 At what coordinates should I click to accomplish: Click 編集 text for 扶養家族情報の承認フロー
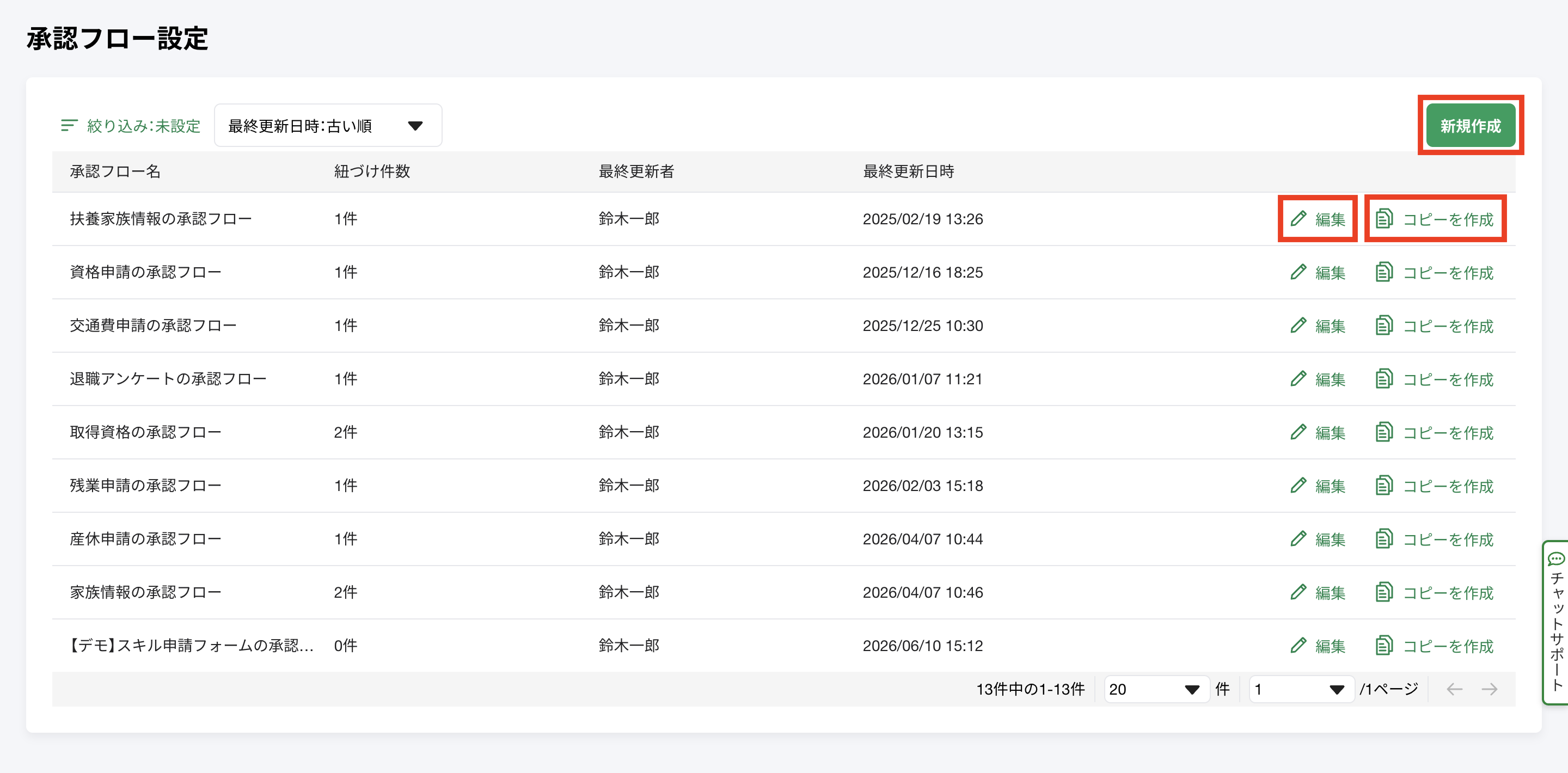1330,219
